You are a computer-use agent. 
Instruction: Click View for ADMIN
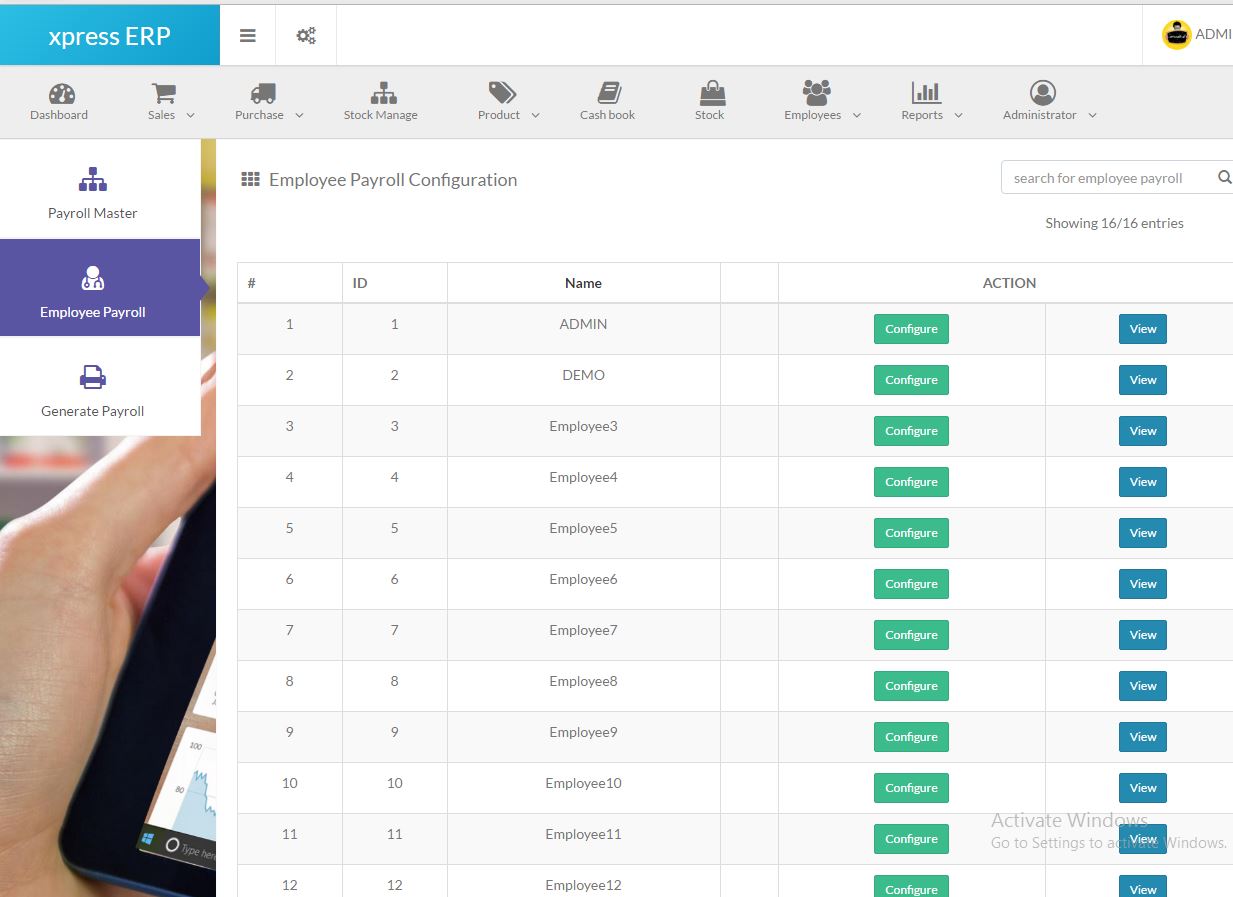tap(1143, 329)
